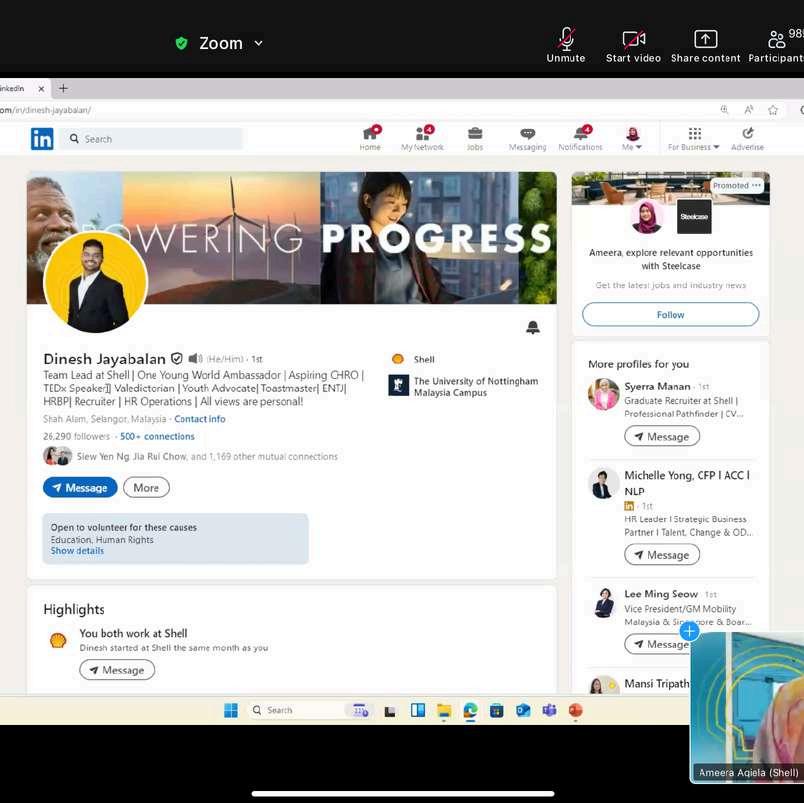Screen dimensions: 804x803
Task: Click the blue Message button
Action: pos(80,488)
